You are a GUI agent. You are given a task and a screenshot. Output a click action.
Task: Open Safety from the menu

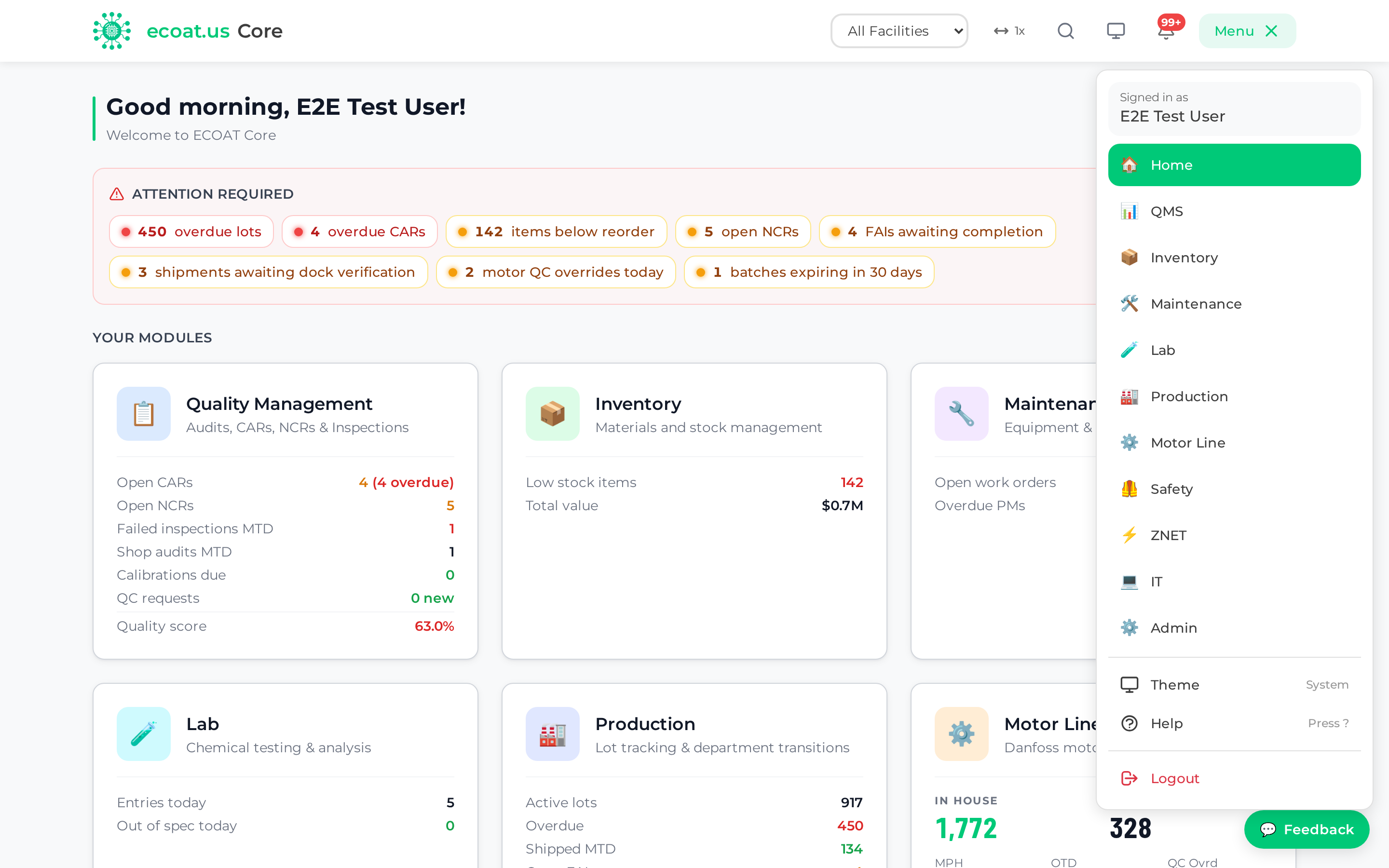click(x=1234, y=489)
